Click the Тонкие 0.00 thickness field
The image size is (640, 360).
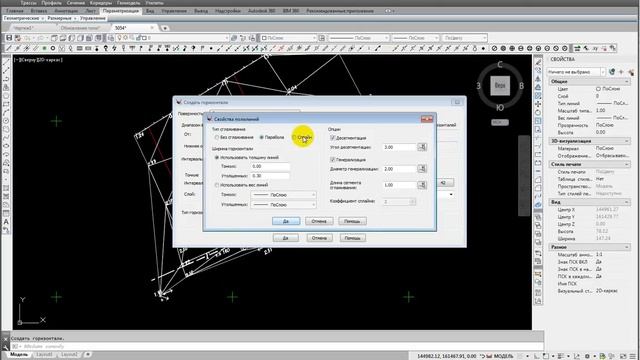click(270, 166)
